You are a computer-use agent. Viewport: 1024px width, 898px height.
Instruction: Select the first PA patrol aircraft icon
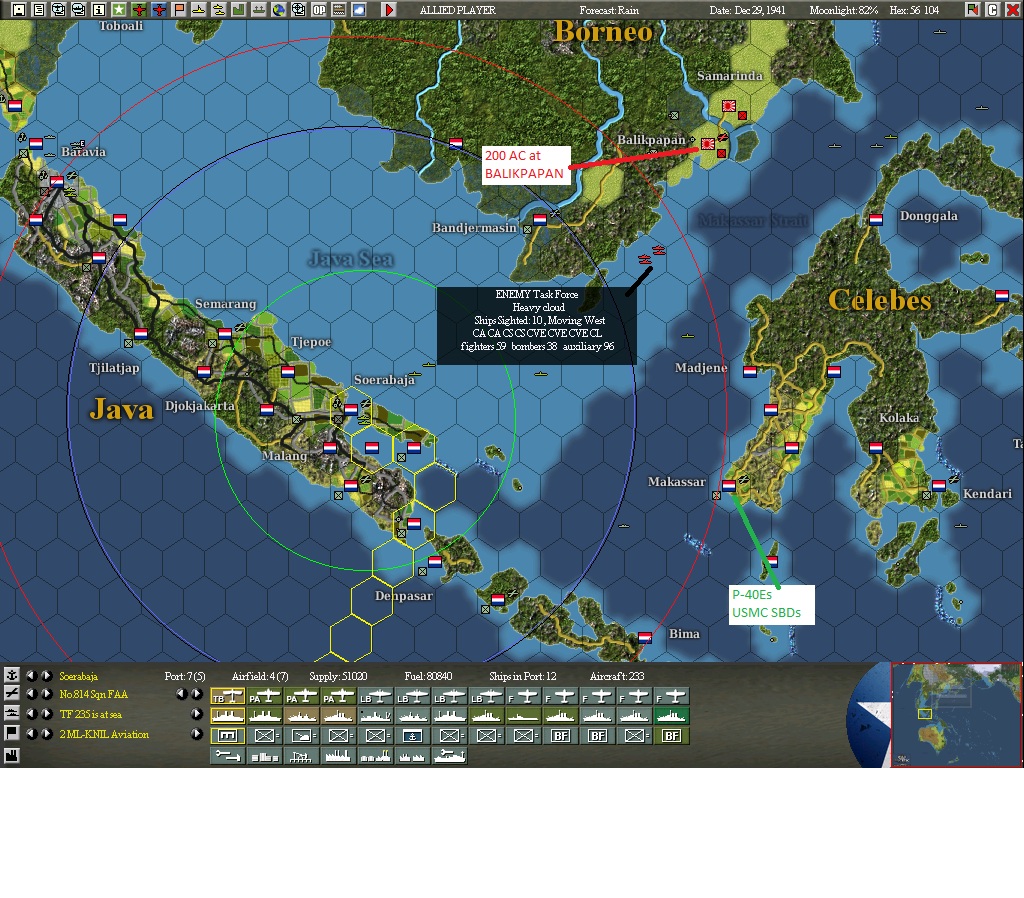coord(264,696)
